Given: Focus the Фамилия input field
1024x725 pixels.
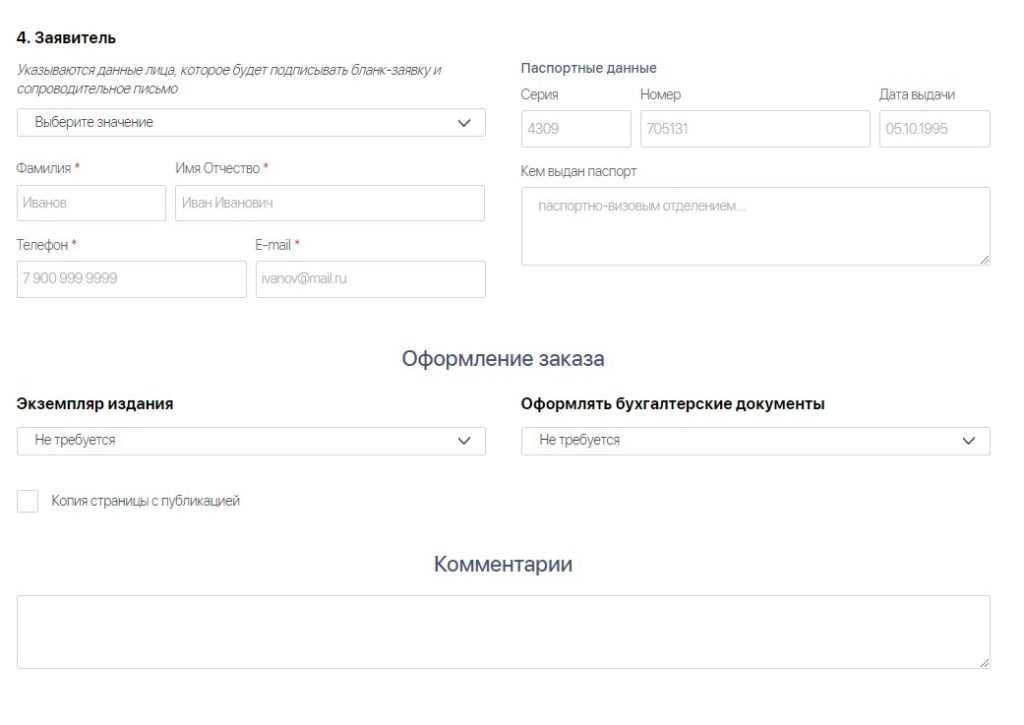Looking at the screenshot, I should coord(92,203).
